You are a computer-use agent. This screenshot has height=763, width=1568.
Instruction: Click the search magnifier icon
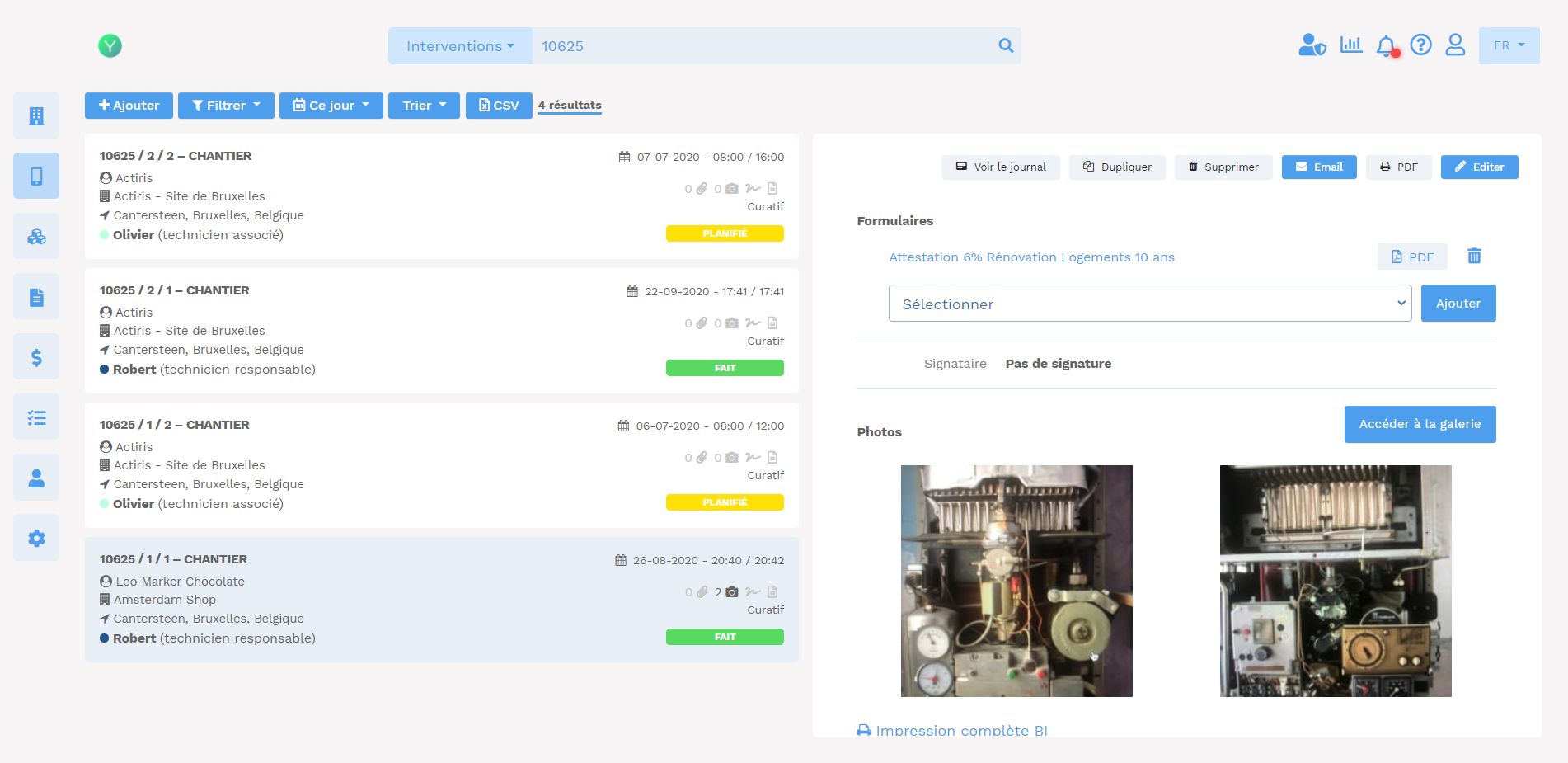click(x=1006, y=46)
